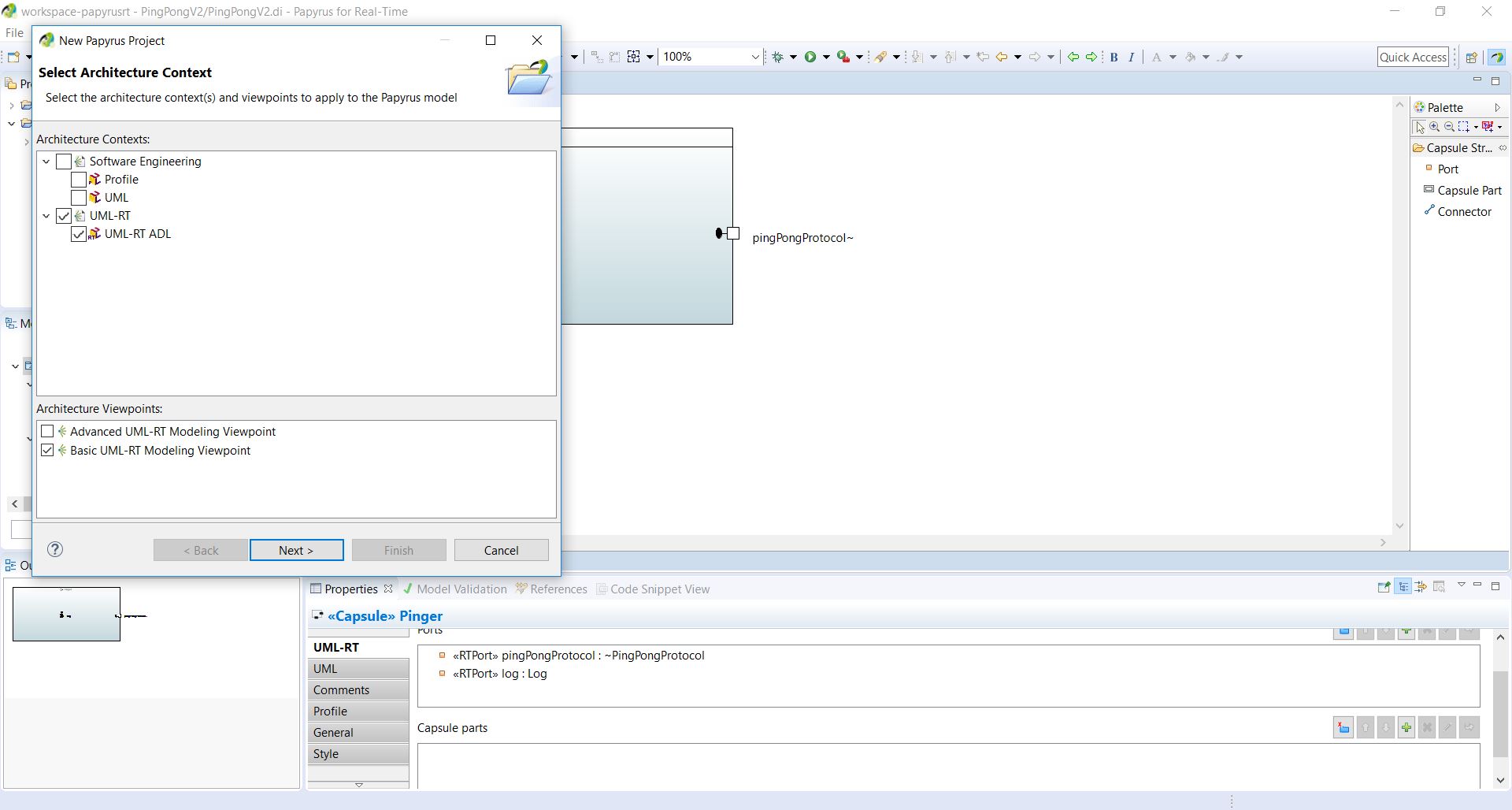Open the Capsule Structure palette drawer
Screen dimensions: 1512x810
(x=1458, y=147)
